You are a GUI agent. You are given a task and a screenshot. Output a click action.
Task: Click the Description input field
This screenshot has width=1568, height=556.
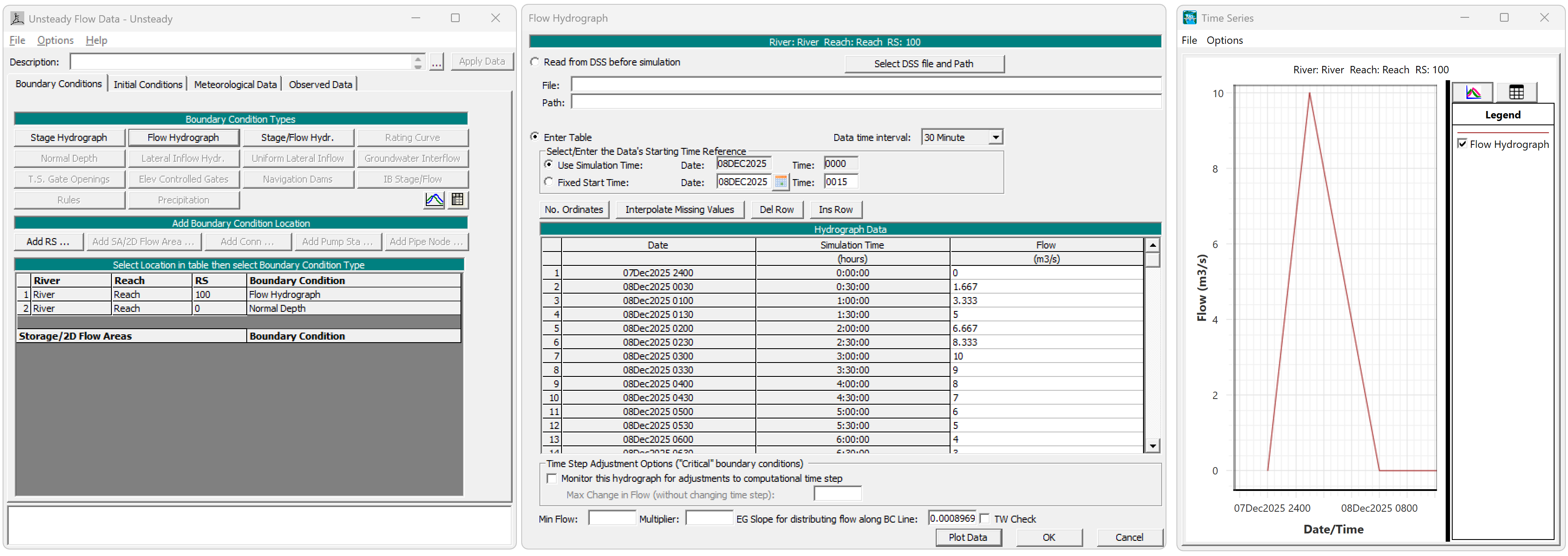coord(240,62)
